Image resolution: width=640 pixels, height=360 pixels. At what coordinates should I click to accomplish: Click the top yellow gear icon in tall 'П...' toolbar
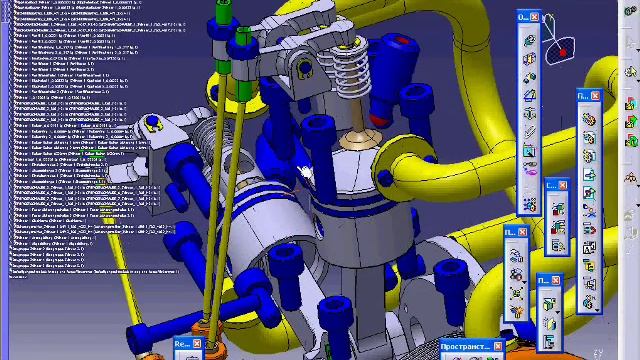tap(589, 120)
